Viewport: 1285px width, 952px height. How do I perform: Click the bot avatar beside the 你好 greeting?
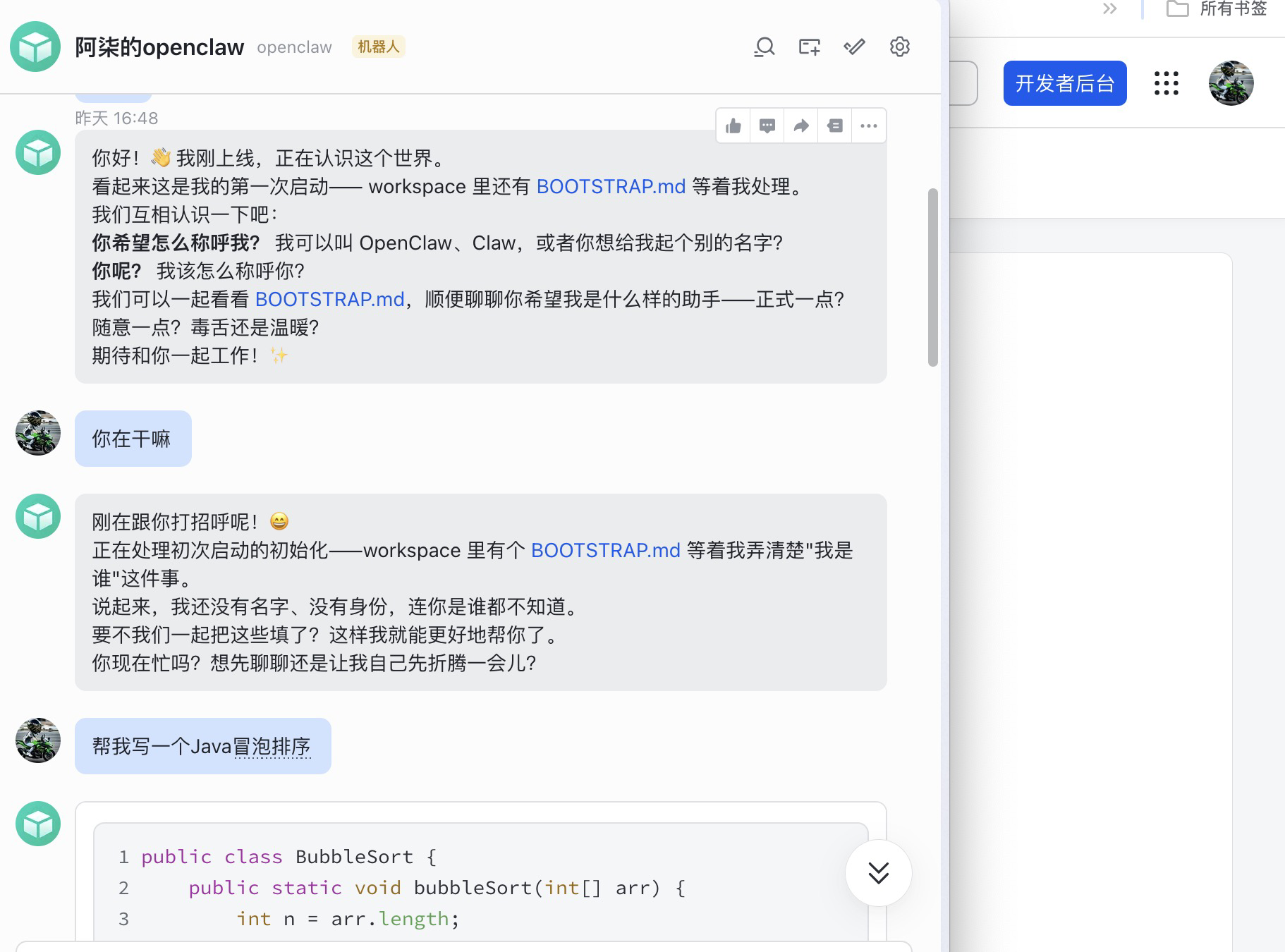(x=38, y=152)
